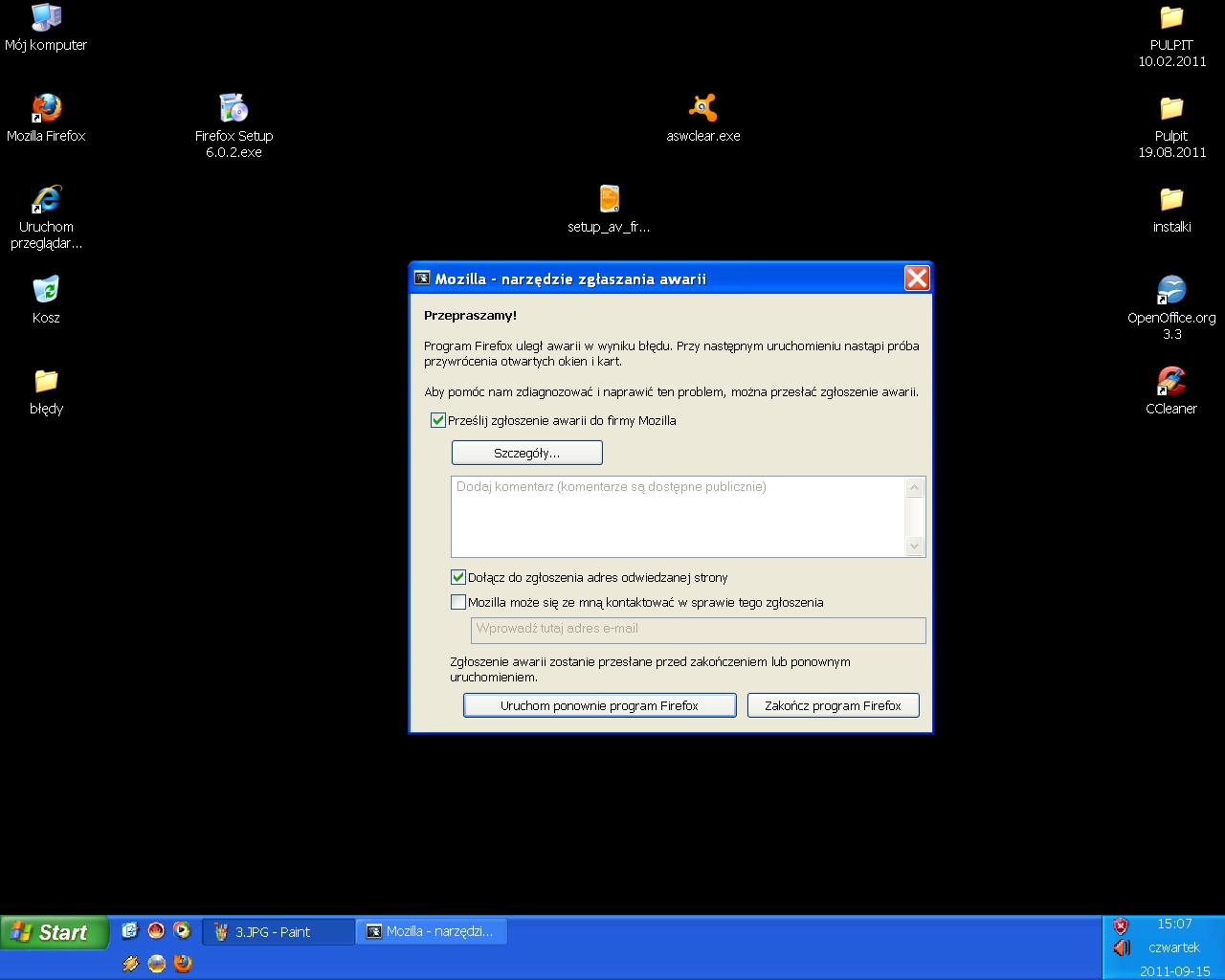Click Uruchom ponownie program Firefox
The width and height of the screenshot is (1225, 980).
(600, 705)
